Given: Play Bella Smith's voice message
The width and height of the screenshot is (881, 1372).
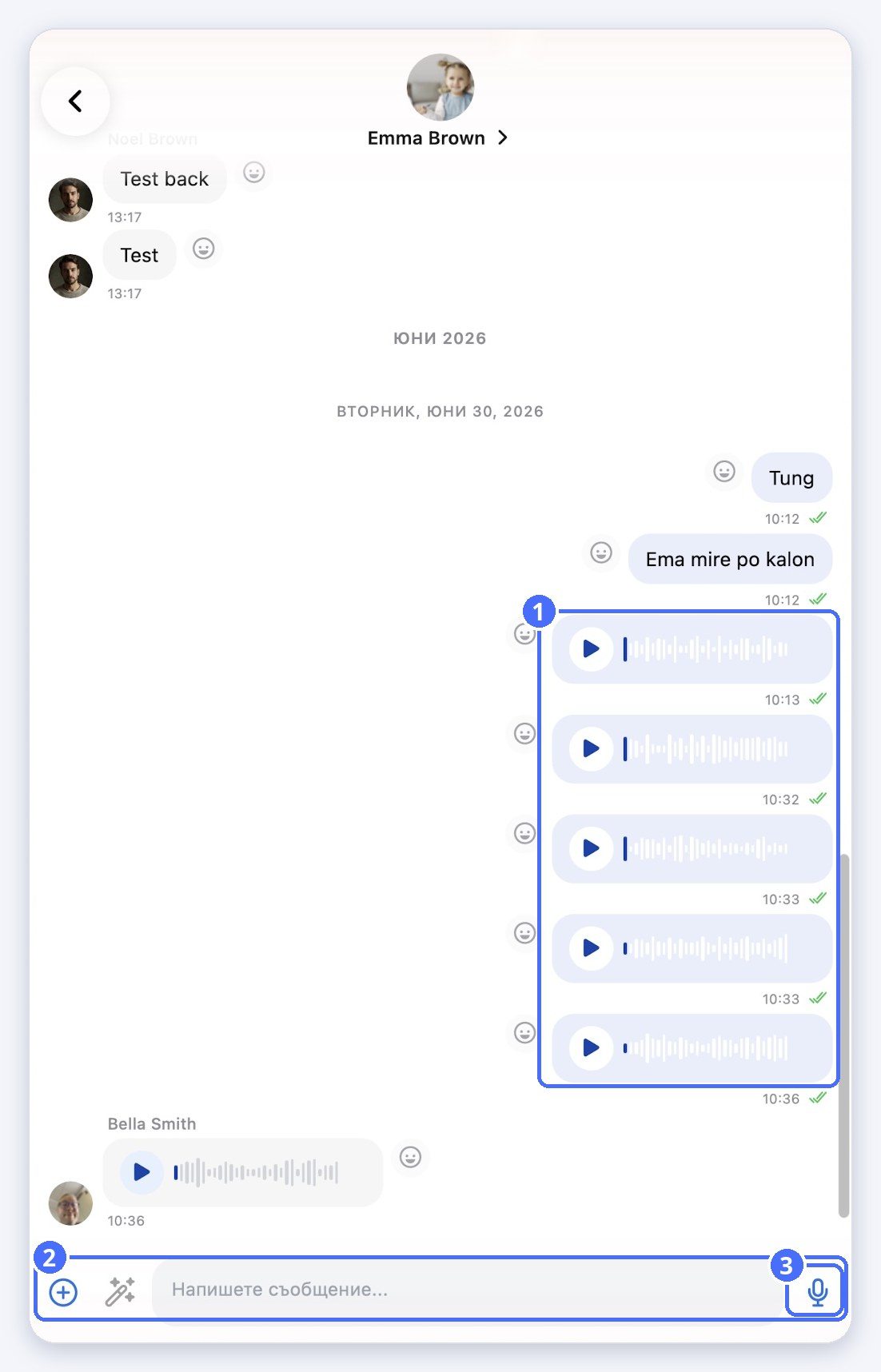Looking at the screenshot, I should pyautogui.click(x=142, y=1172).
